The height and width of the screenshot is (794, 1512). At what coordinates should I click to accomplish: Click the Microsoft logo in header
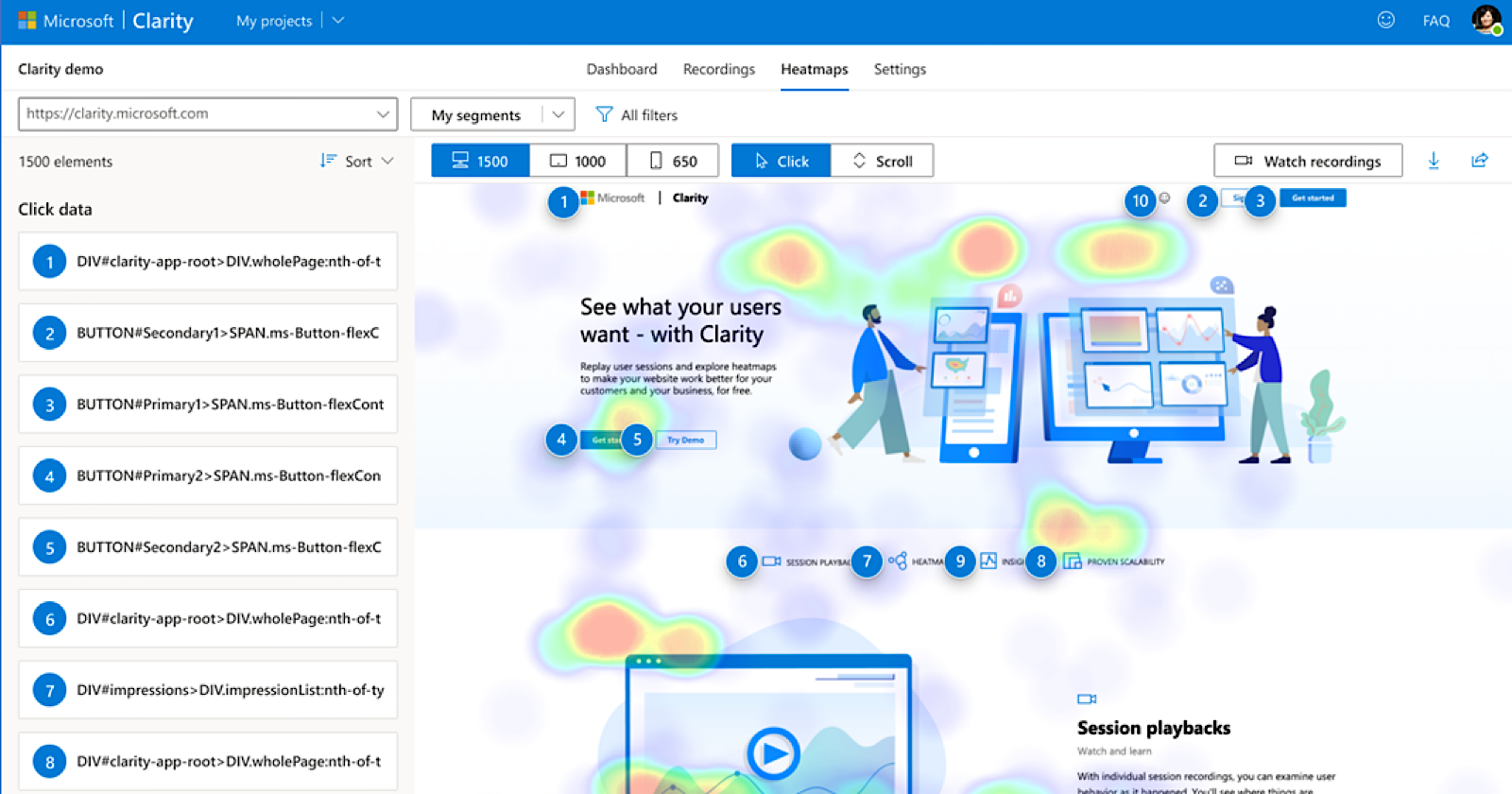[x=27, y=21]
